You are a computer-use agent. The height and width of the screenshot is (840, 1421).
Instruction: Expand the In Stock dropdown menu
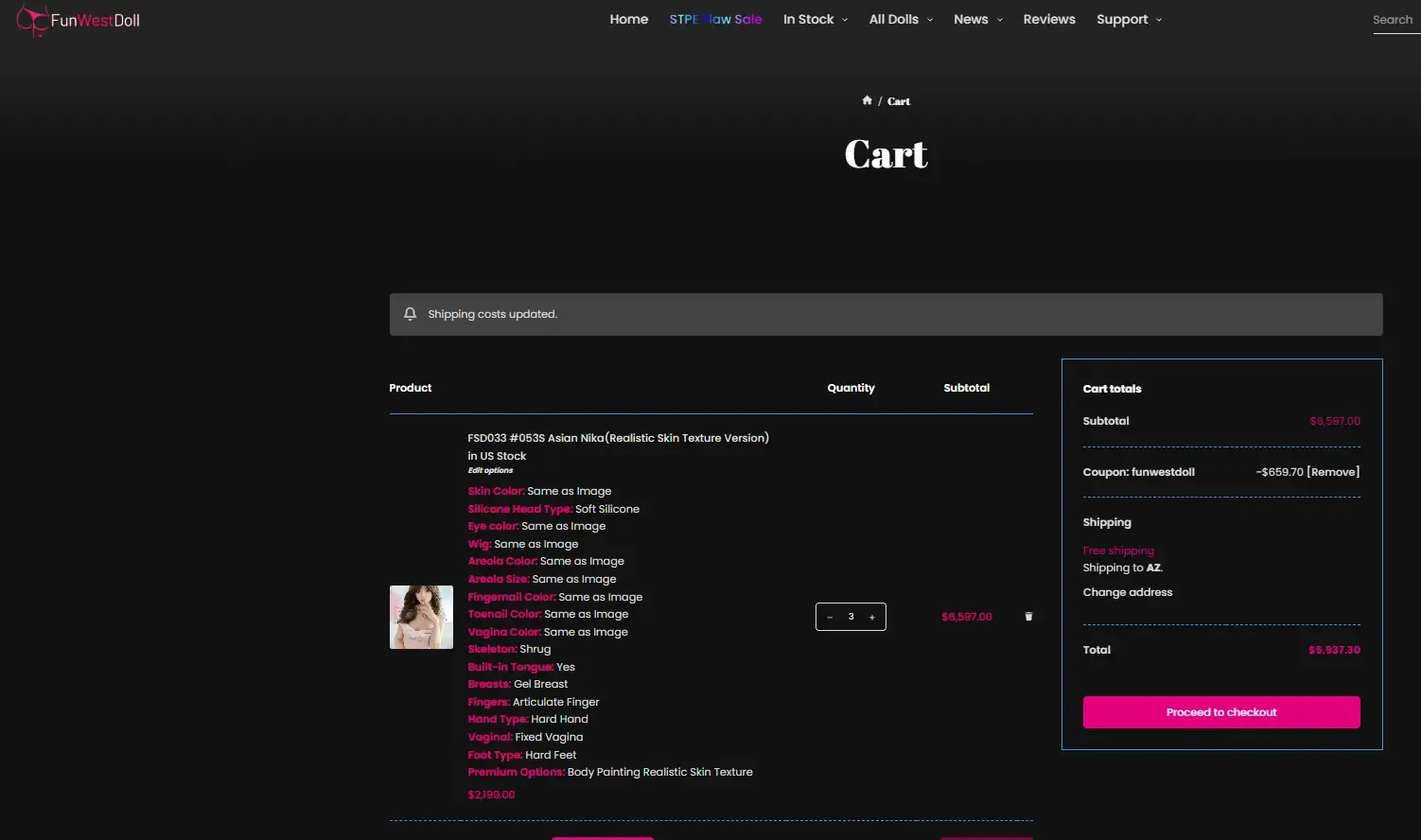coord(816,19)
